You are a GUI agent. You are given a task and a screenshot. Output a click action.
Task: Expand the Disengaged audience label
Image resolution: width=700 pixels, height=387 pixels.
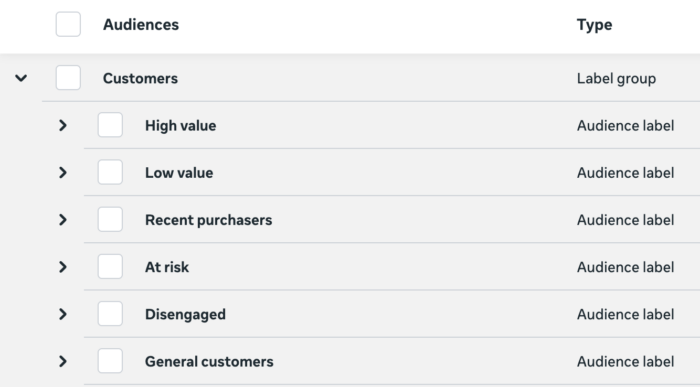pyautogui.click(x=63, y=314)
